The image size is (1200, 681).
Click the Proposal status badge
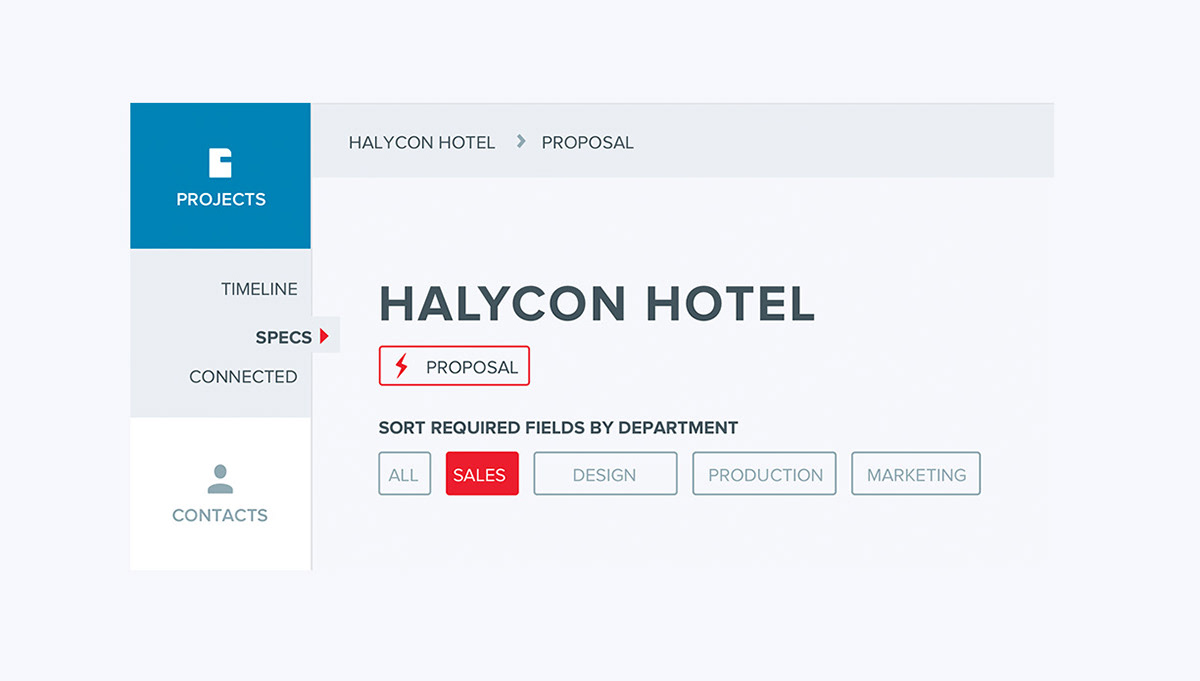[454, 366]
